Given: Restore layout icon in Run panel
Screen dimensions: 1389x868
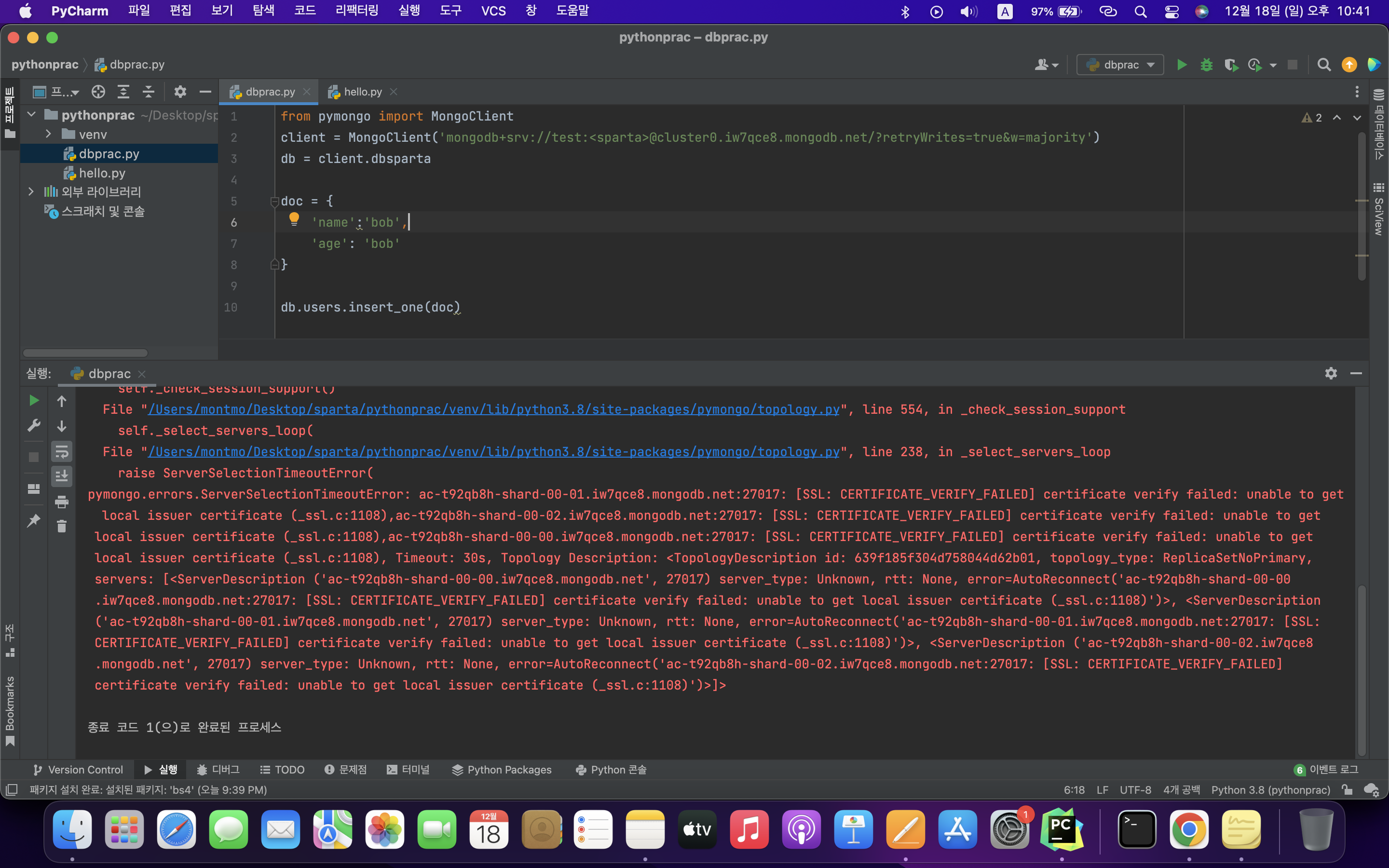Looking at the screenshot, I should pyautogui.click(x=34, y=489).
